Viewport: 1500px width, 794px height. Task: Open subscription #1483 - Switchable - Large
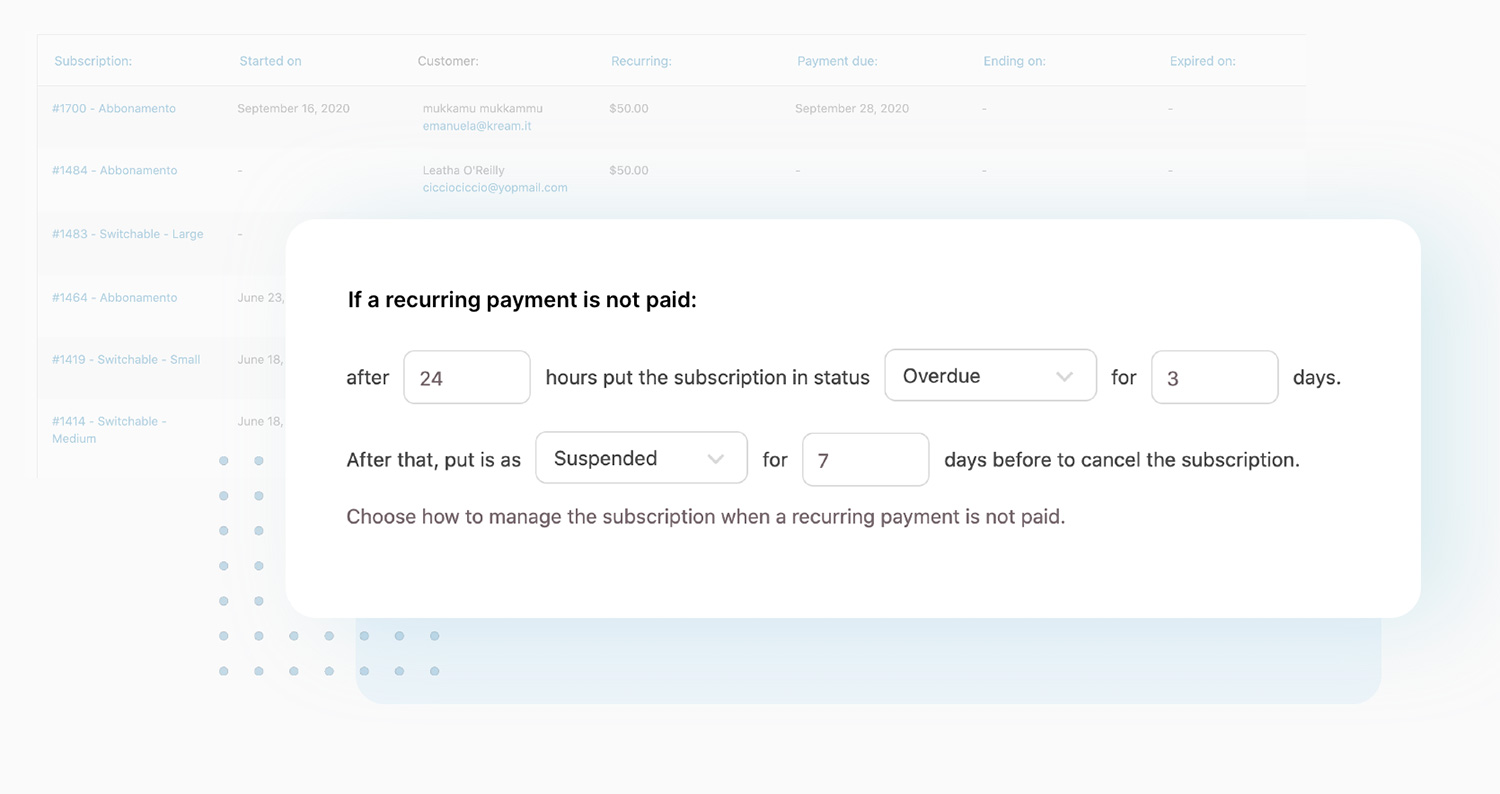[126, 233]
